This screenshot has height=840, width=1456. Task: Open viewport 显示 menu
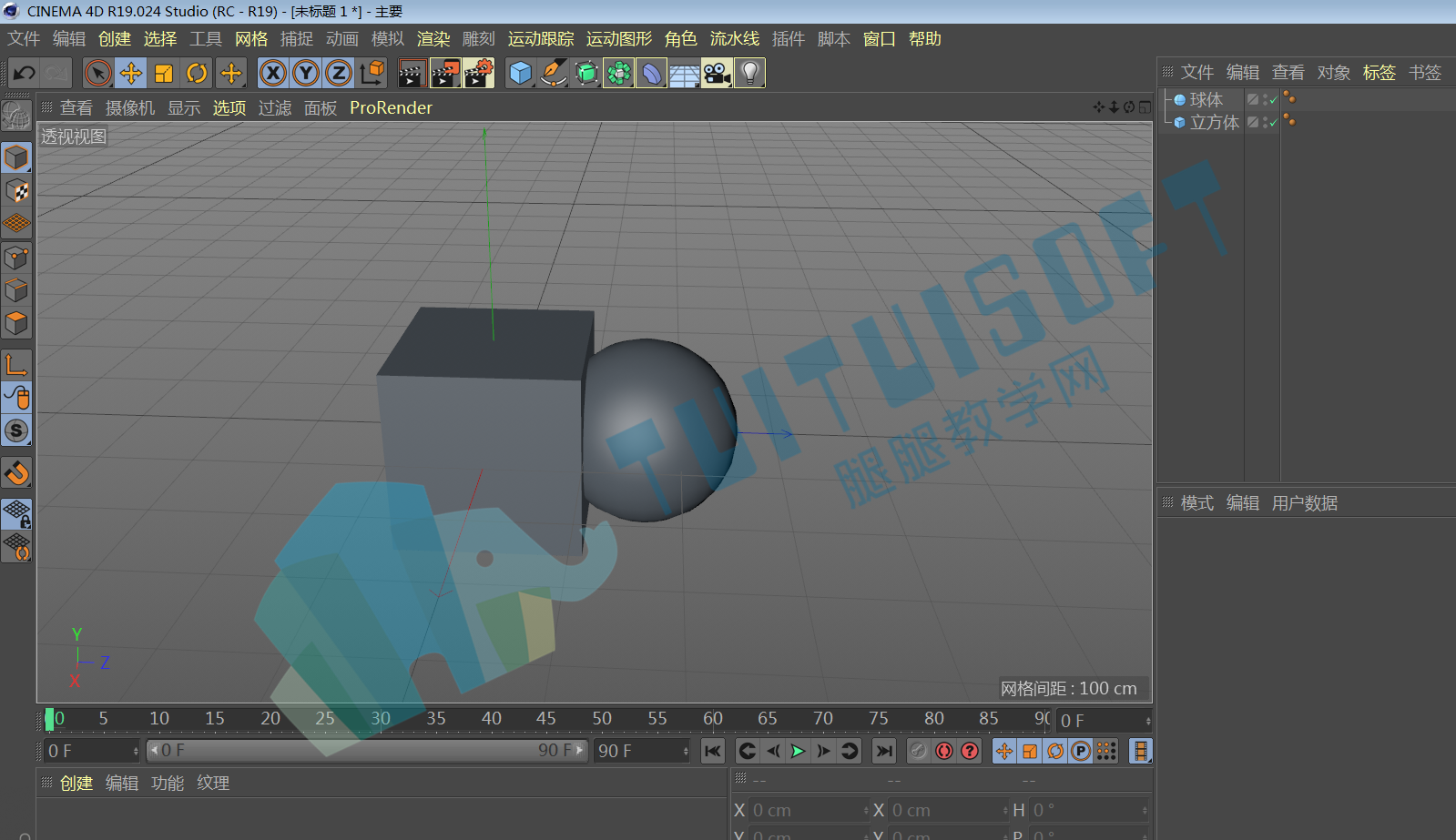[184, 107]
